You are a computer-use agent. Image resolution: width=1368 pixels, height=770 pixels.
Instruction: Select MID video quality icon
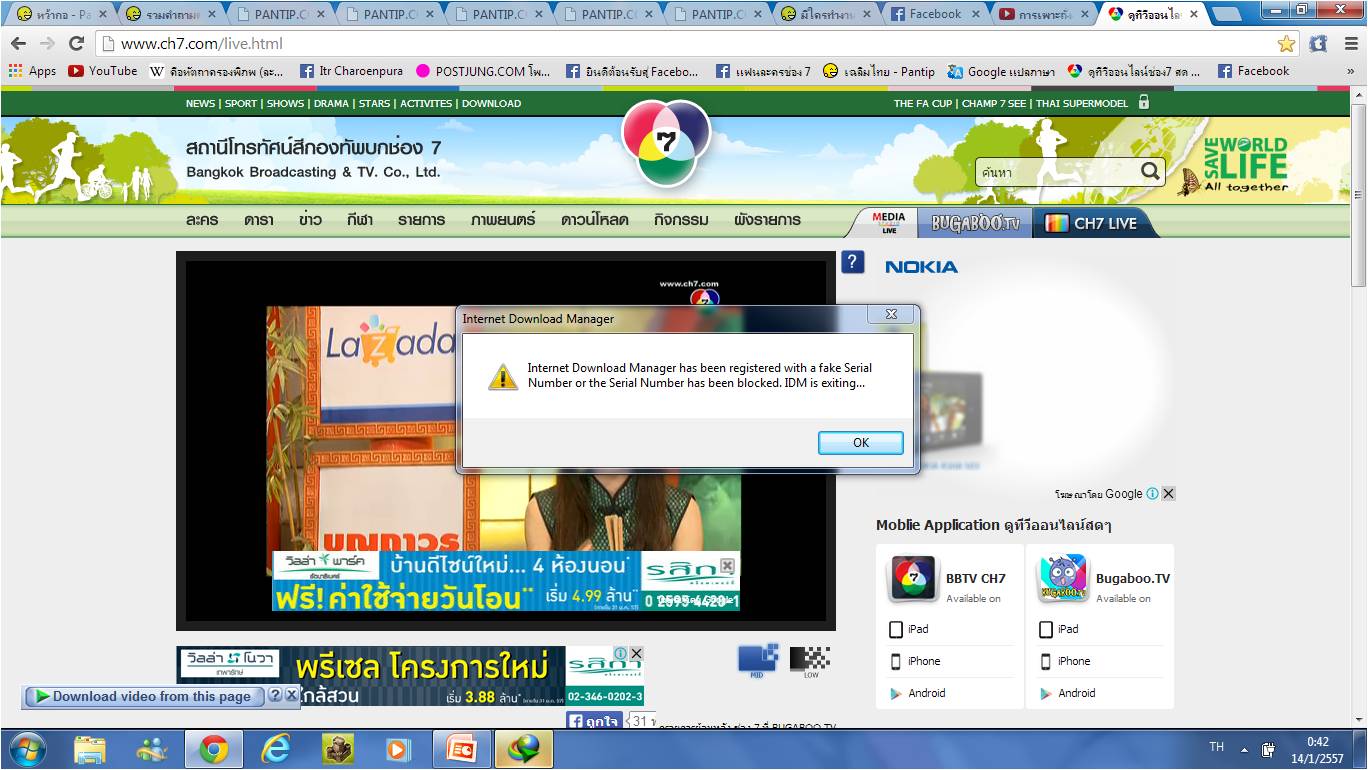[758, 660]
